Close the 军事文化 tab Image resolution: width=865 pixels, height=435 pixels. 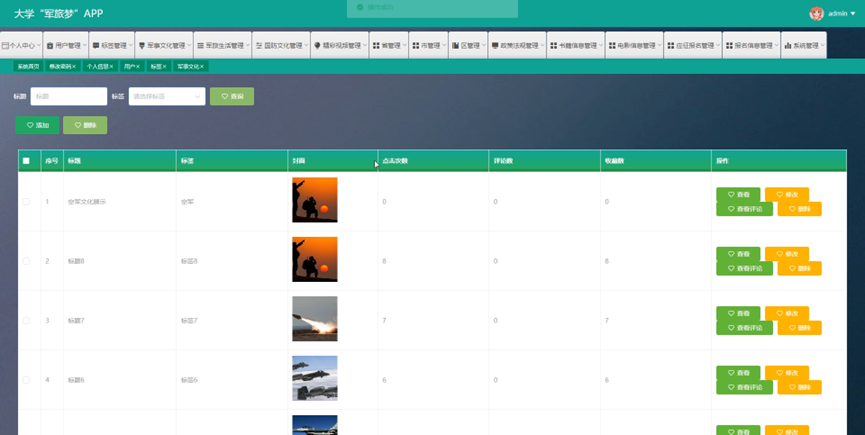click(x=202, y=67)
